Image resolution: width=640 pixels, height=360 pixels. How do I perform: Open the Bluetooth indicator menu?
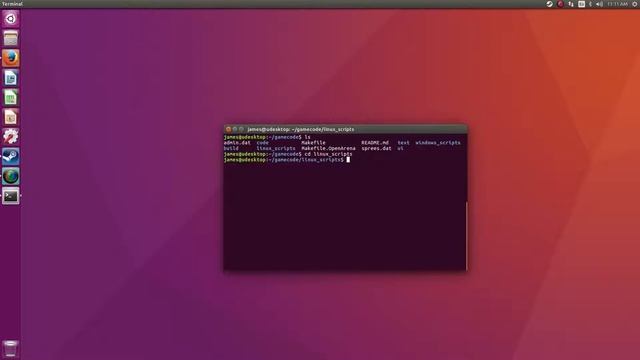pyautogui.click(x=590, y=4)
